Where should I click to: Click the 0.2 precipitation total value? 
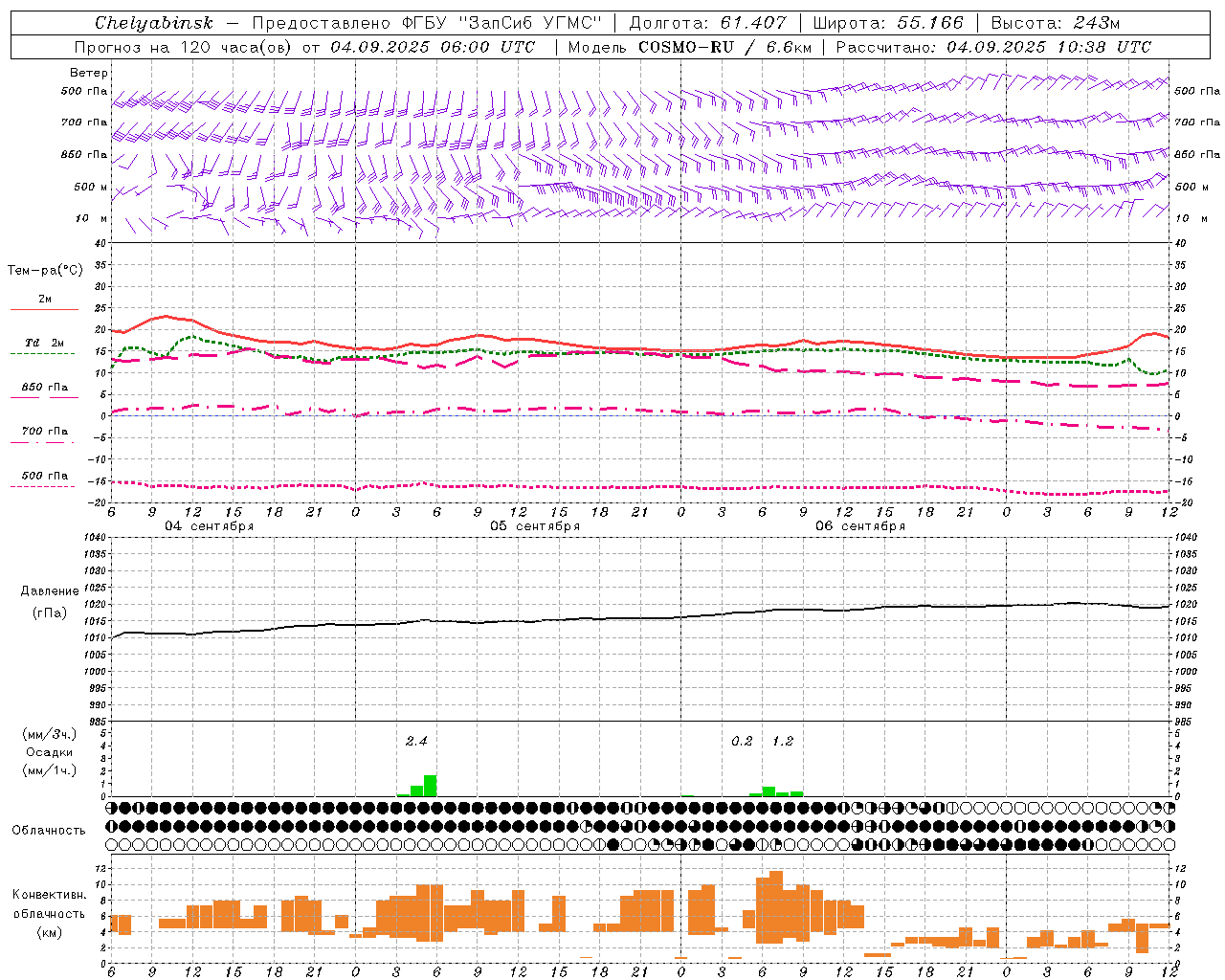tap(742, 741)
